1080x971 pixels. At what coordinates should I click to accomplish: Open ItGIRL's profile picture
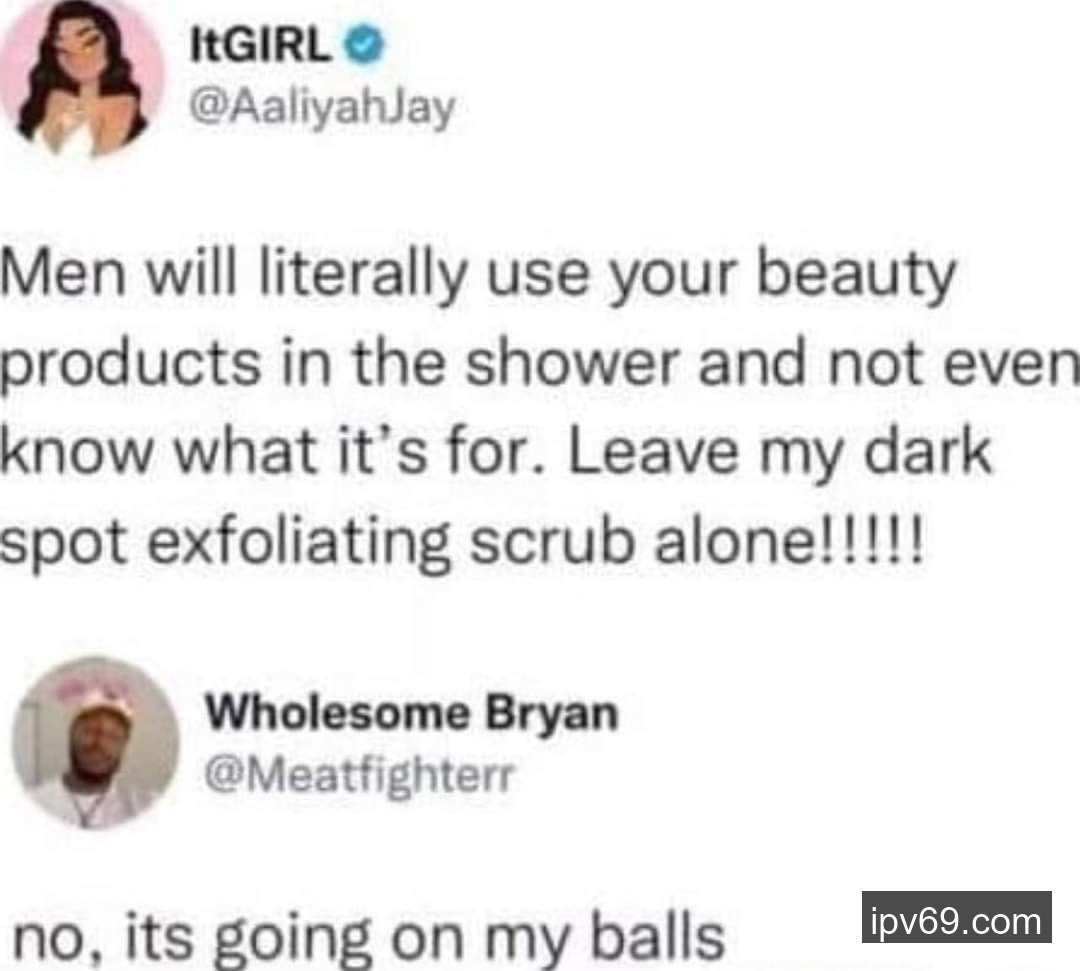click(81, 76)
